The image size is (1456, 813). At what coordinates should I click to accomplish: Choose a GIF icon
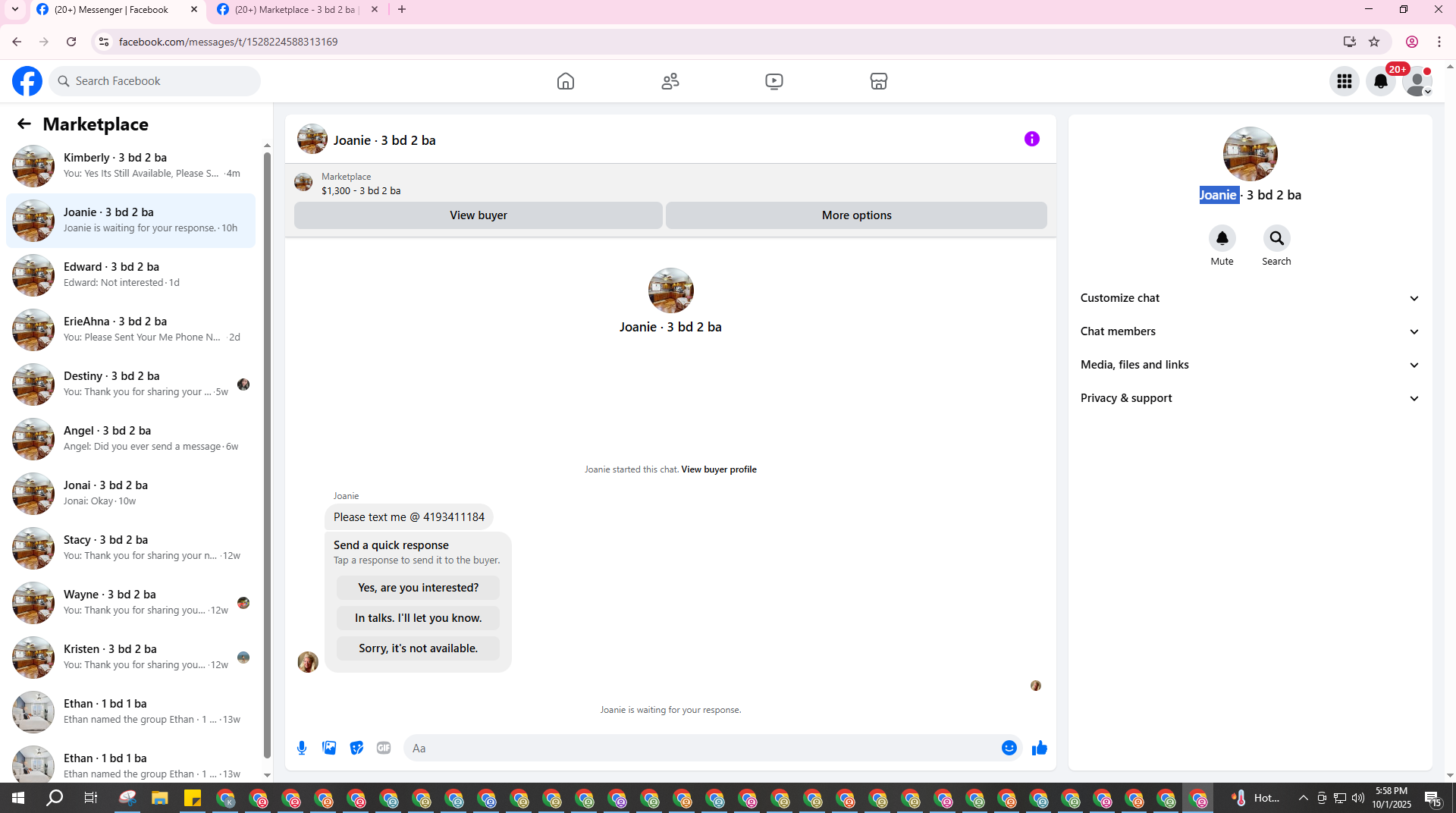pyautogui.click(x=384, y=748)
